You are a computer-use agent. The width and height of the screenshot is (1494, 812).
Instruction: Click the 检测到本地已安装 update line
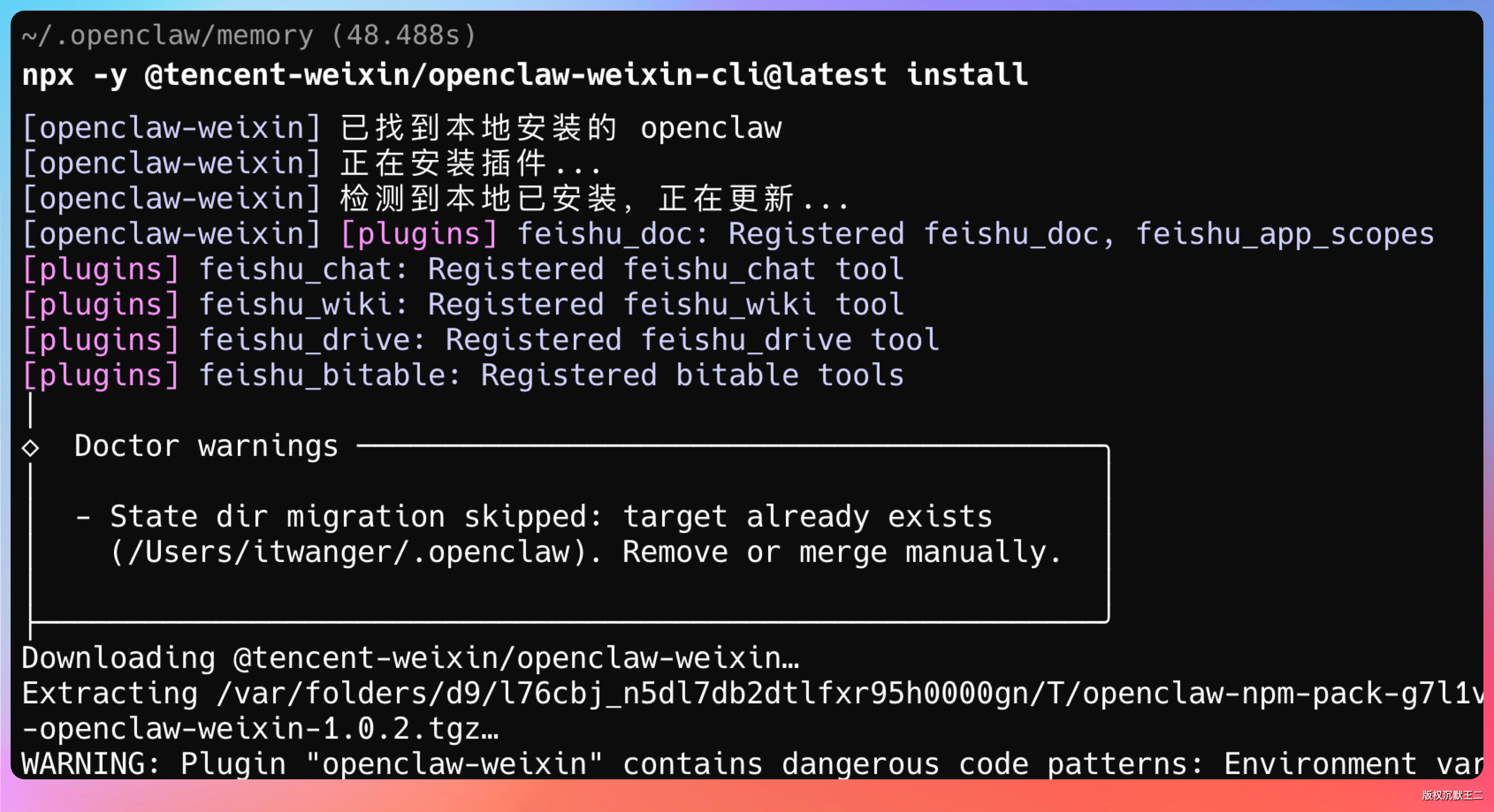tap(594, 199)
